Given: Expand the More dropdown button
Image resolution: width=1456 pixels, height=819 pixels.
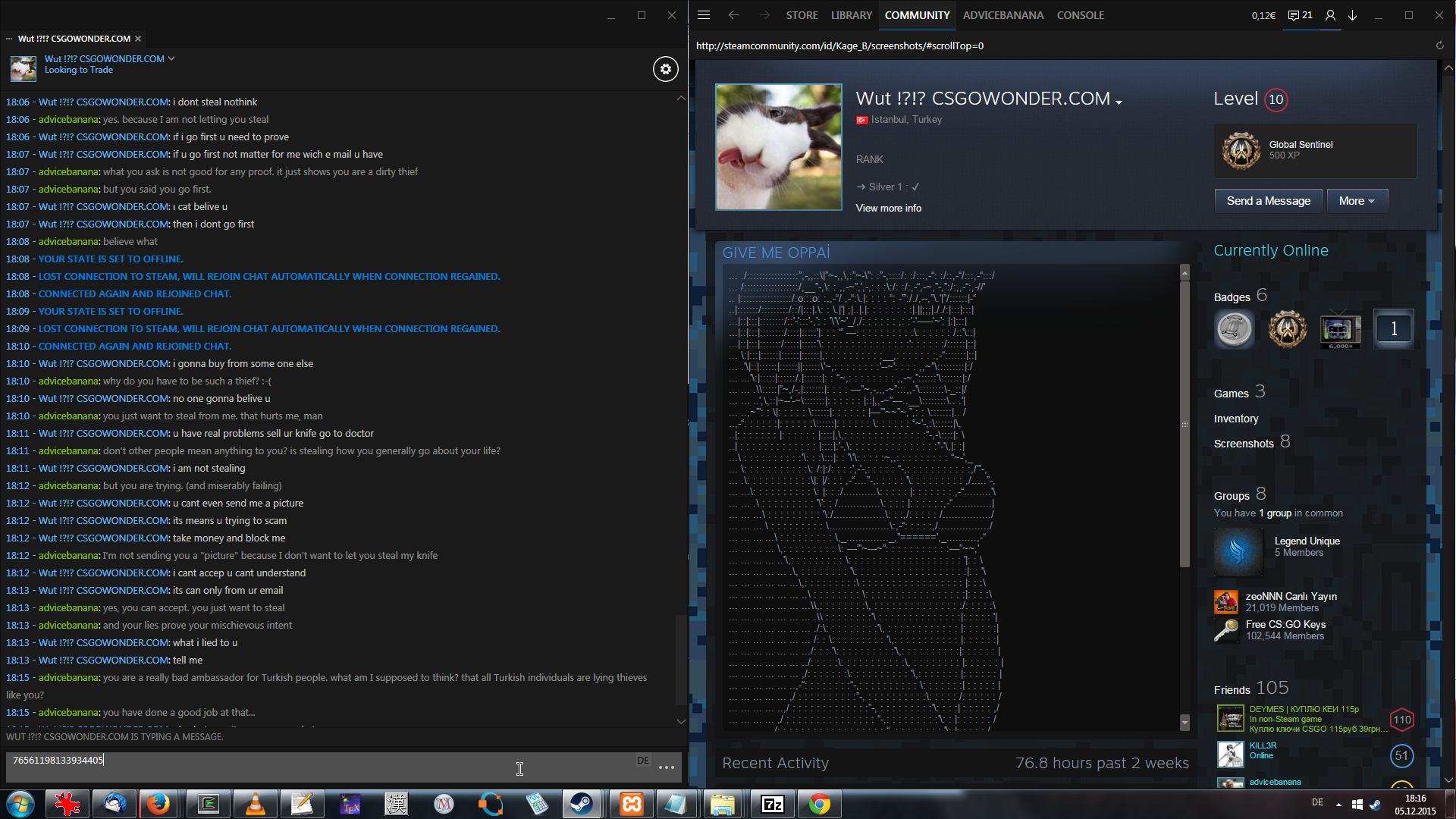Looking at the screenshot, I should [1357, 201].
